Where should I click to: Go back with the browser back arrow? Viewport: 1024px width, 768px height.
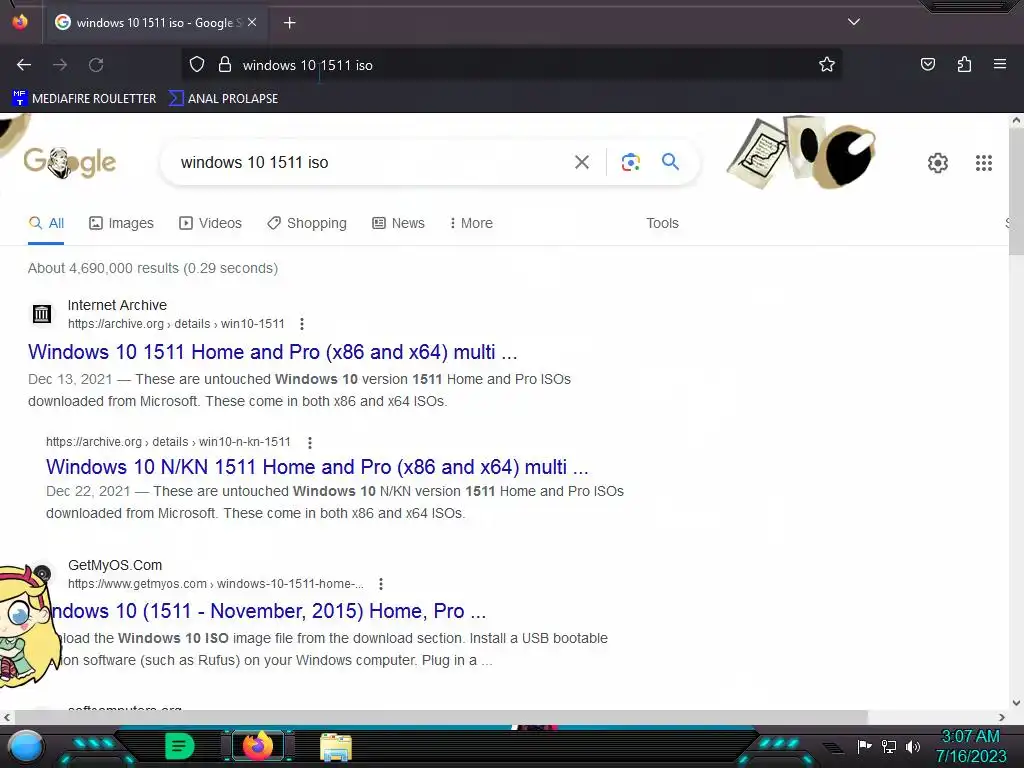point(24,65)
